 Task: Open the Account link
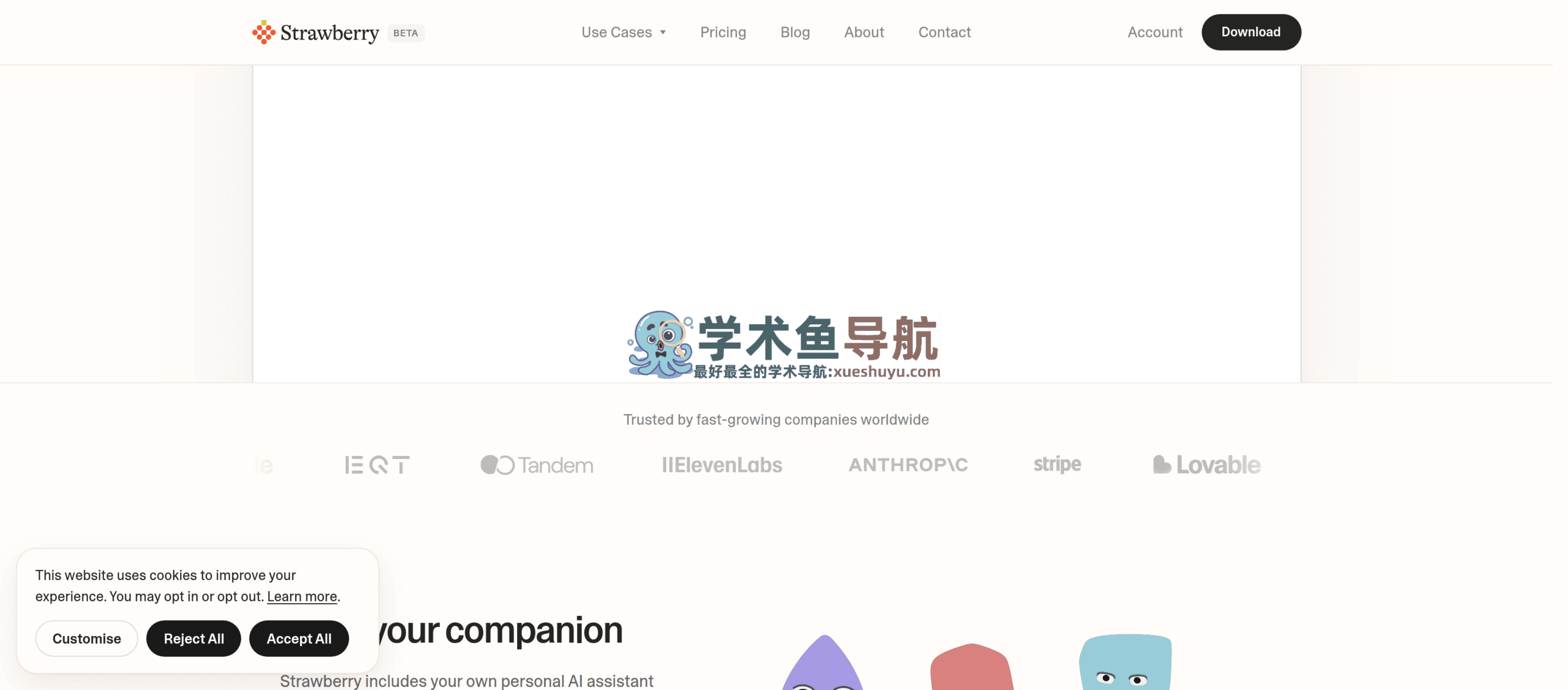(1154, 32)
